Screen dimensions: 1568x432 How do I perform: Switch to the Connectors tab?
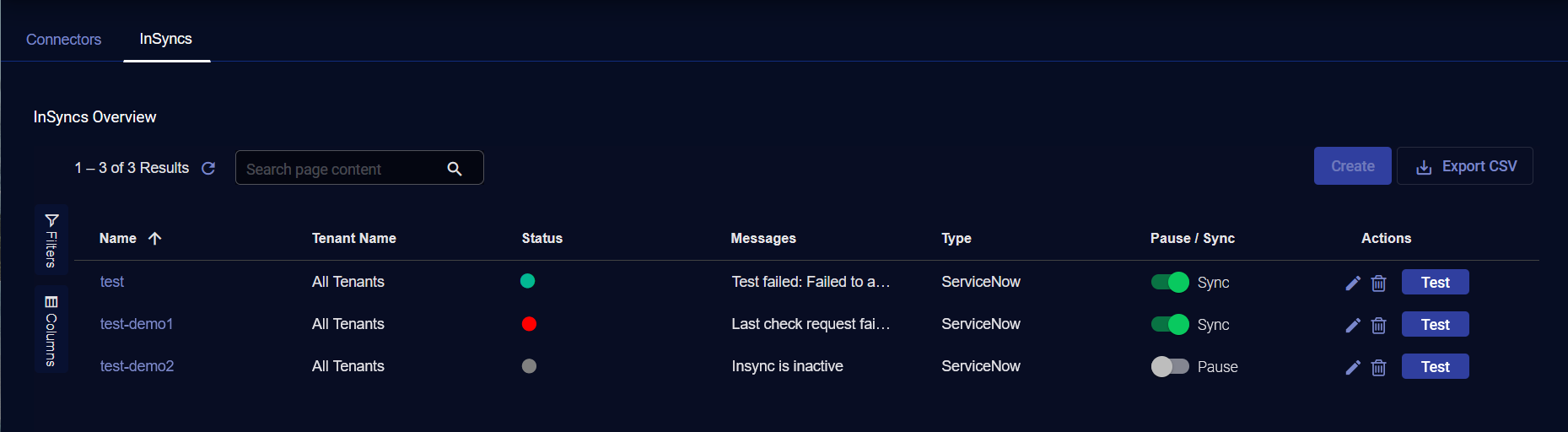coord(63,40)
